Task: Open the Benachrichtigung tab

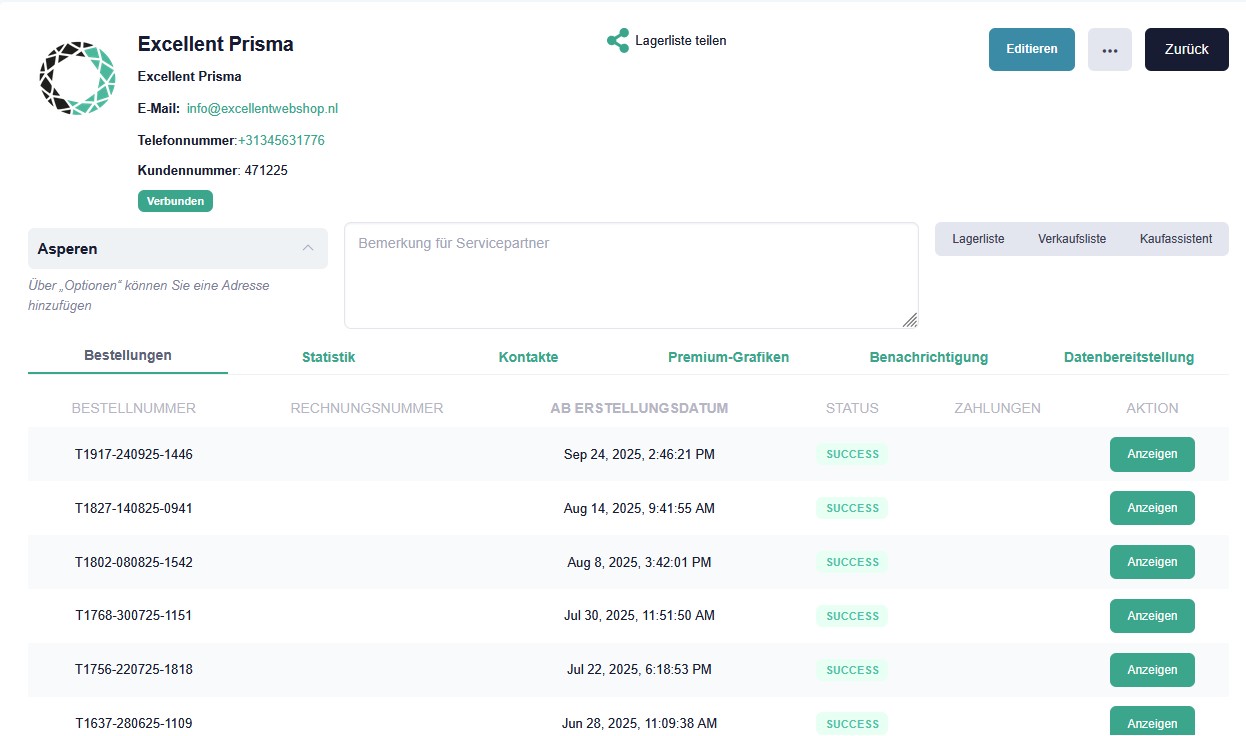Action: 928,357
